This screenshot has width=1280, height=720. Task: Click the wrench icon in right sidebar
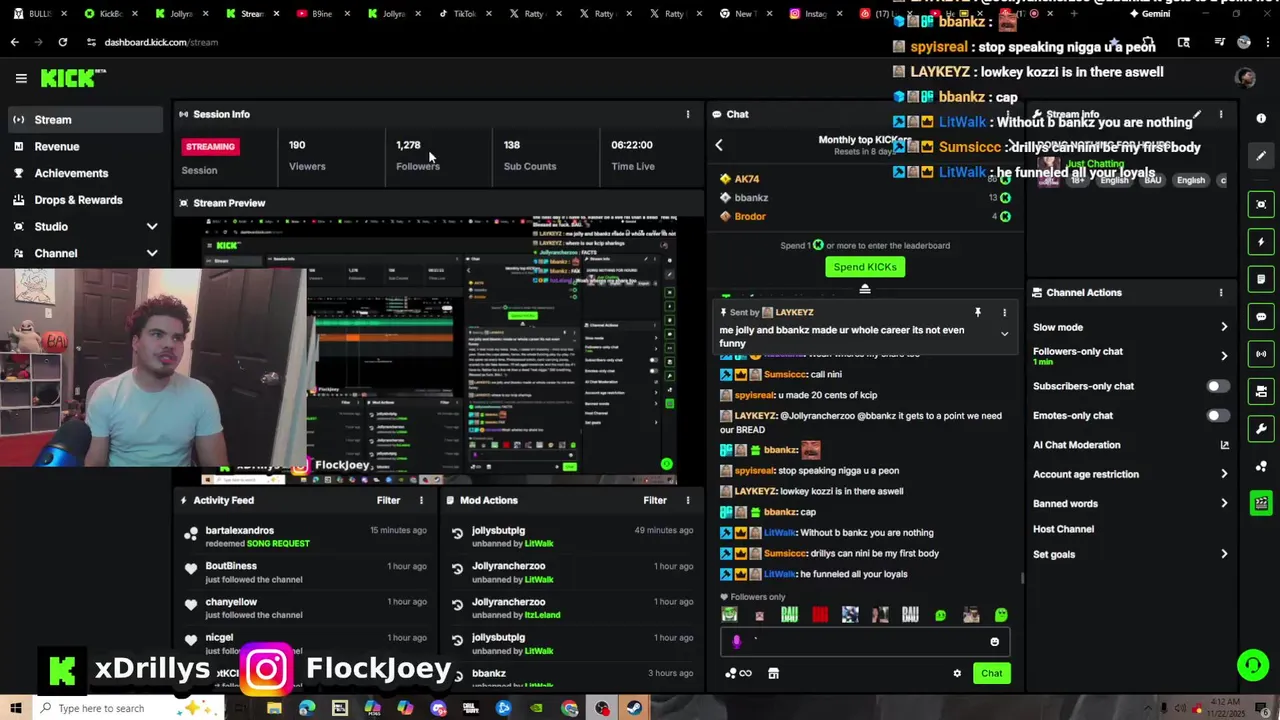pos(1261,429)
